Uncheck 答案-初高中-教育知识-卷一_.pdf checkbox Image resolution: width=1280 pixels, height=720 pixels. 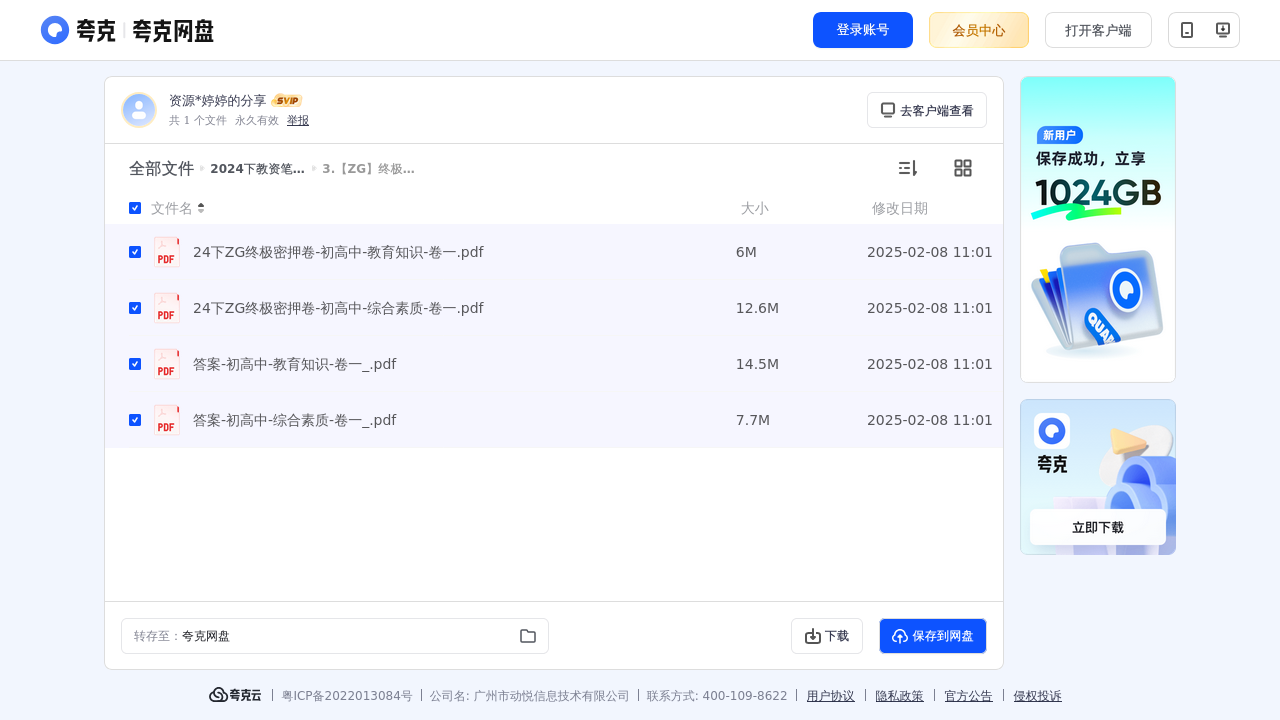pos(135,364)
